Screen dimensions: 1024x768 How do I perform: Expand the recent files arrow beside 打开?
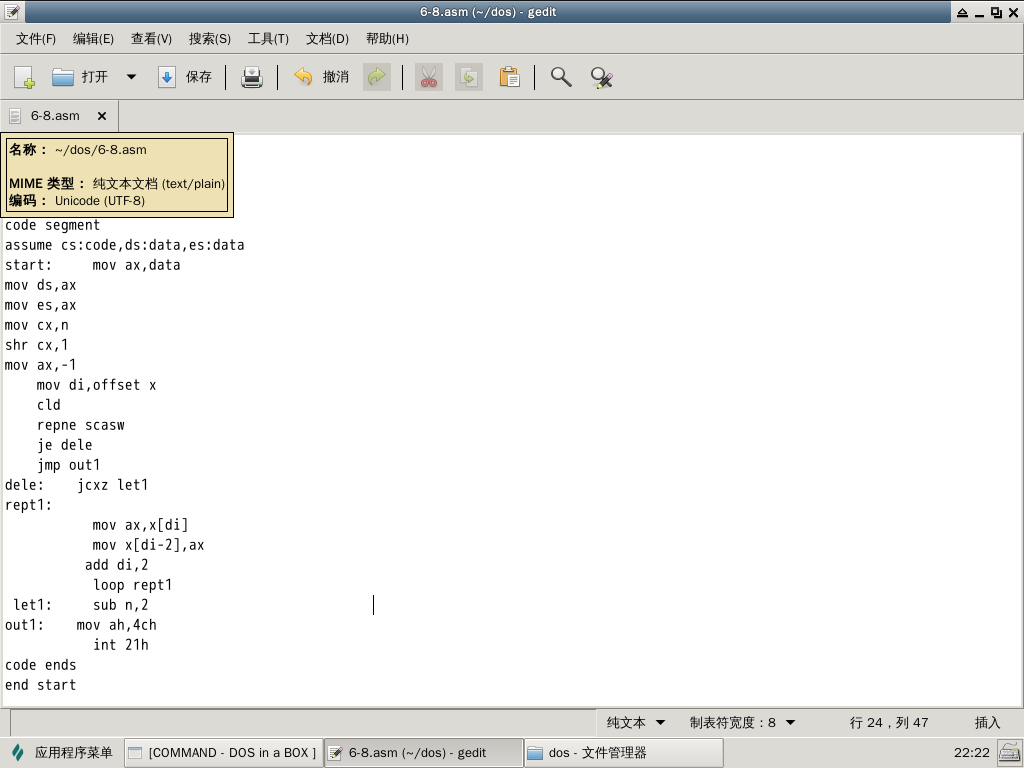tap(131, 77)
